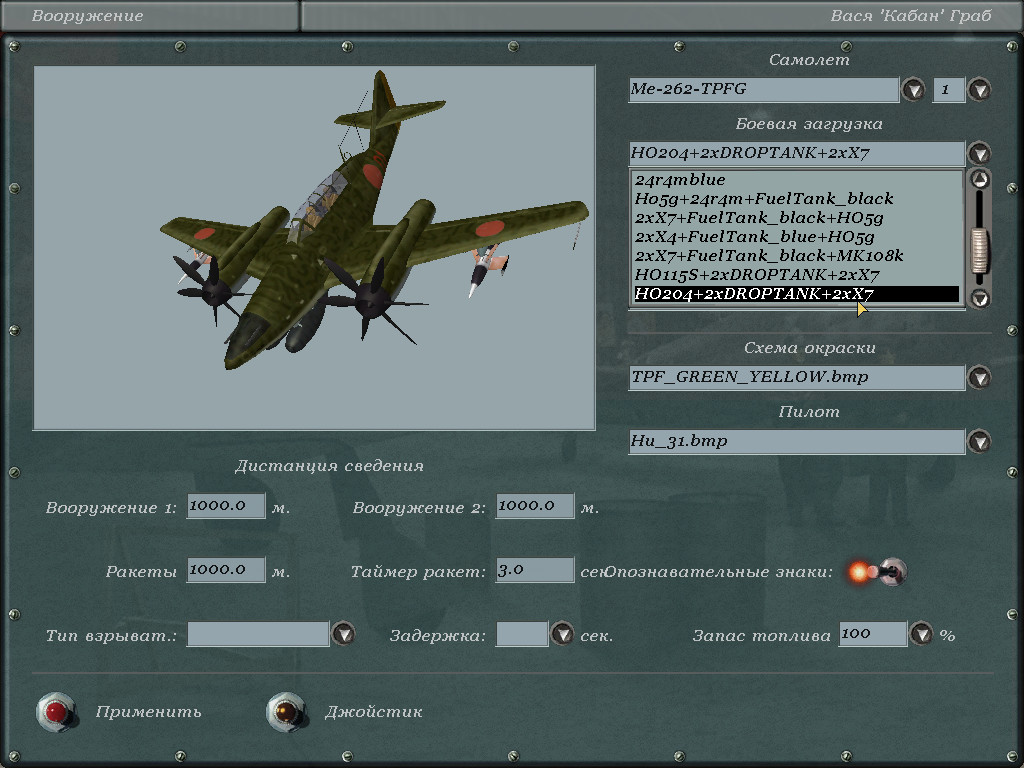
Task: Click the loadout list scrollbar handle
Action: [980, 250]
